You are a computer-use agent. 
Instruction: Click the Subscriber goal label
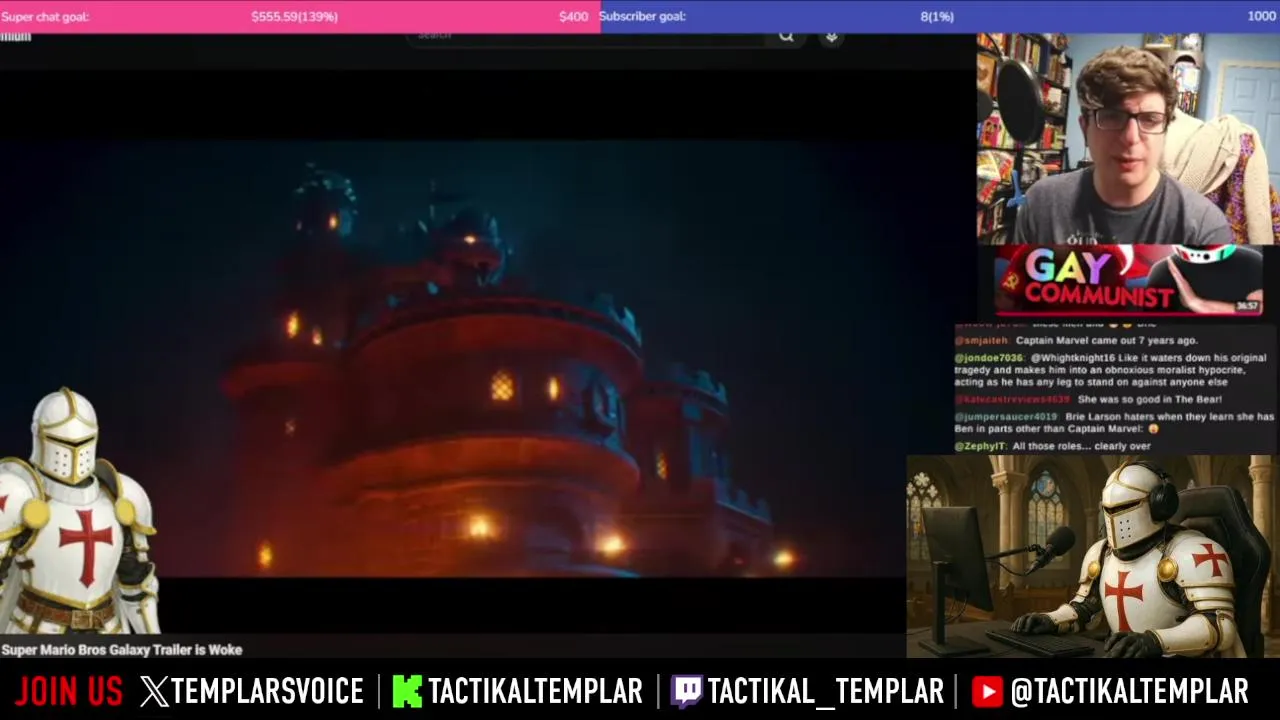tap(642, 16)
